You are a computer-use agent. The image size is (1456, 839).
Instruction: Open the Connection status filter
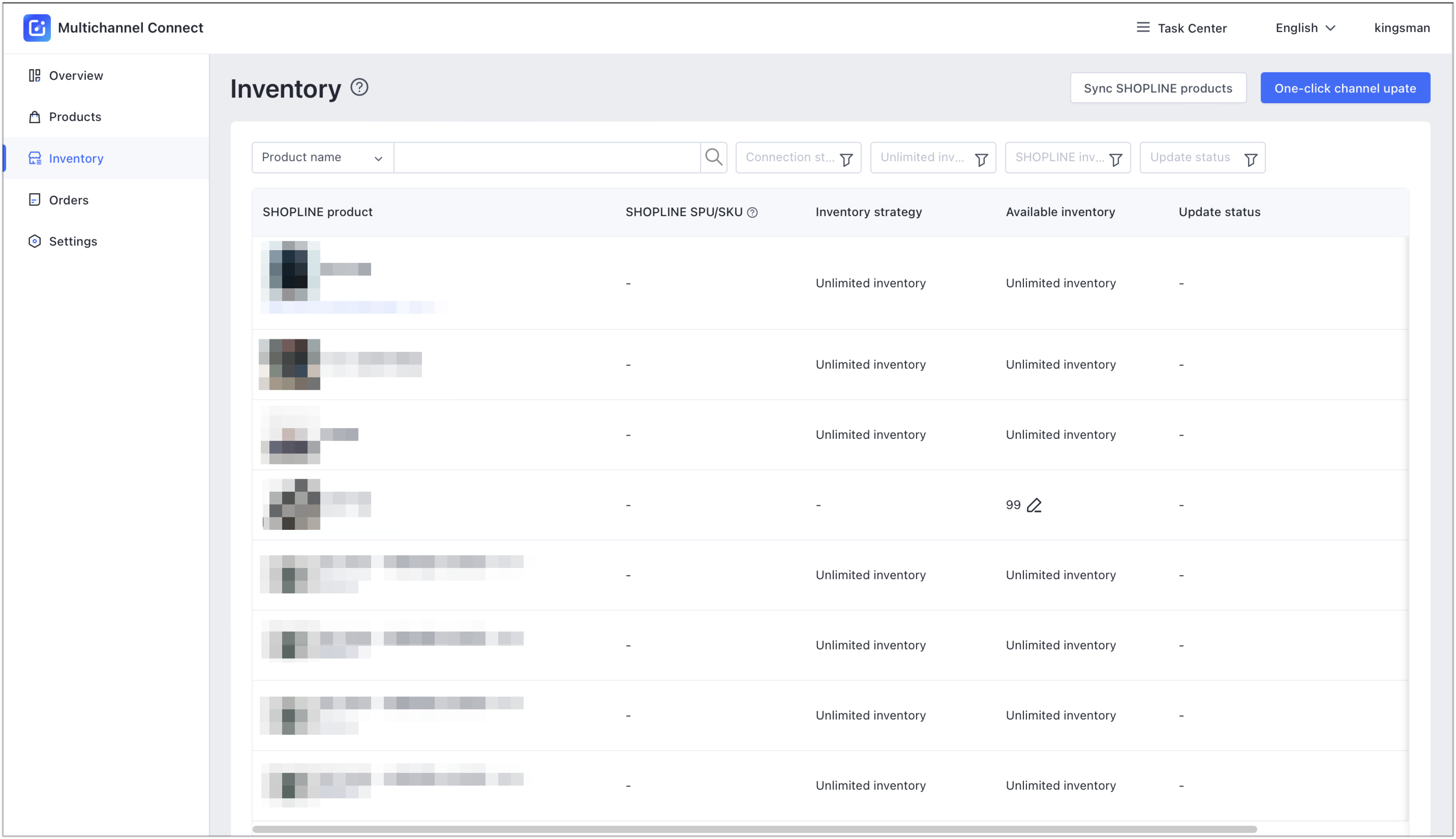coord(798,157)
